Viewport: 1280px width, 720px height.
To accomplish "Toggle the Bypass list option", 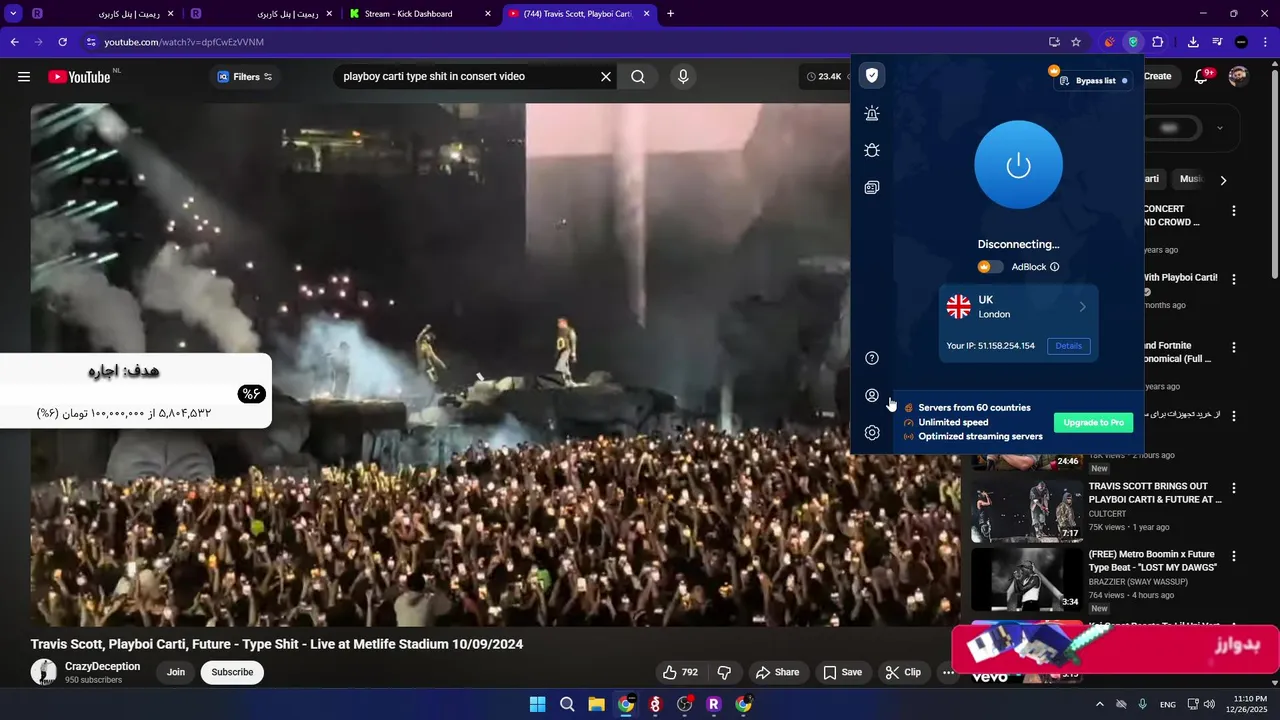I will (x=1093, y=81).
